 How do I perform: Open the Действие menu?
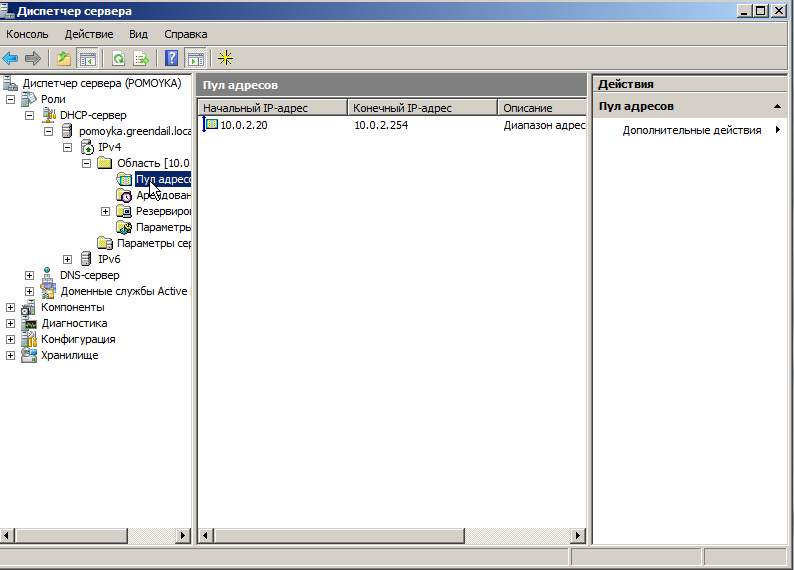[89, 34]
